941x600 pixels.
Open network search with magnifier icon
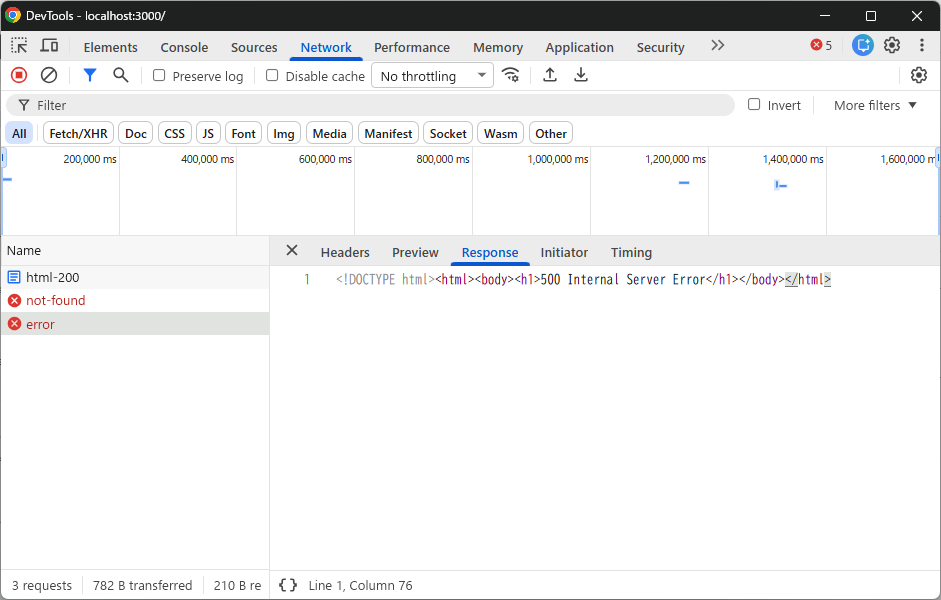[x=121, y=76]
